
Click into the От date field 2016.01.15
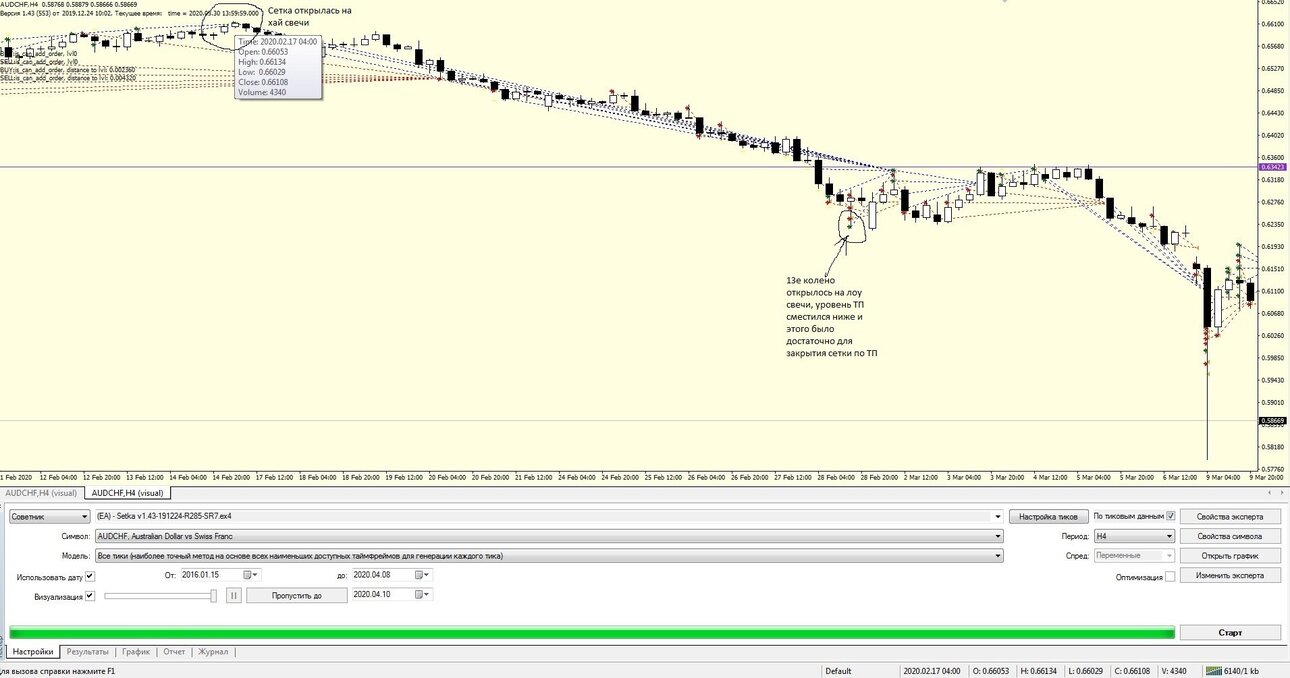point(218,575)
